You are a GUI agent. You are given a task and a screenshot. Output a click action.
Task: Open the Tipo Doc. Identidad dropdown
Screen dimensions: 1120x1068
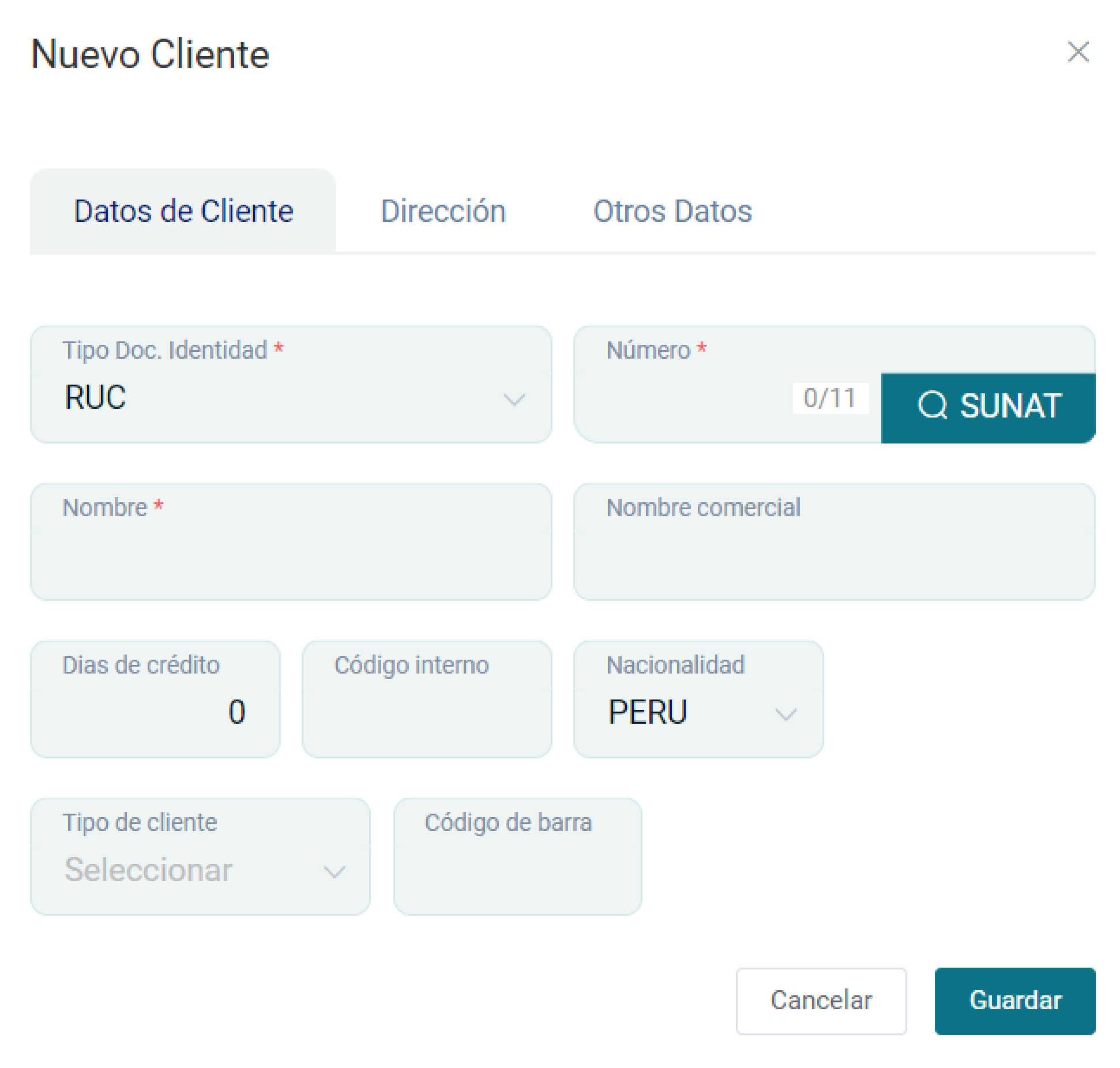coord(277,398)
